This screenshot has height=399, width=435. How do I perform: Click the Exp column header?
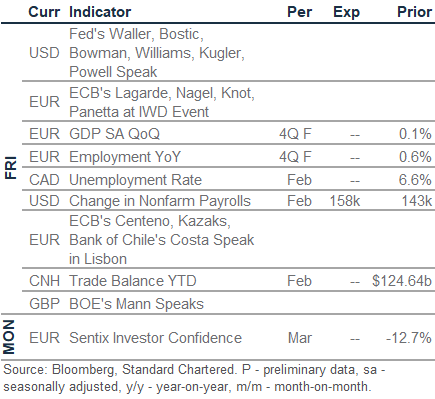346,12
